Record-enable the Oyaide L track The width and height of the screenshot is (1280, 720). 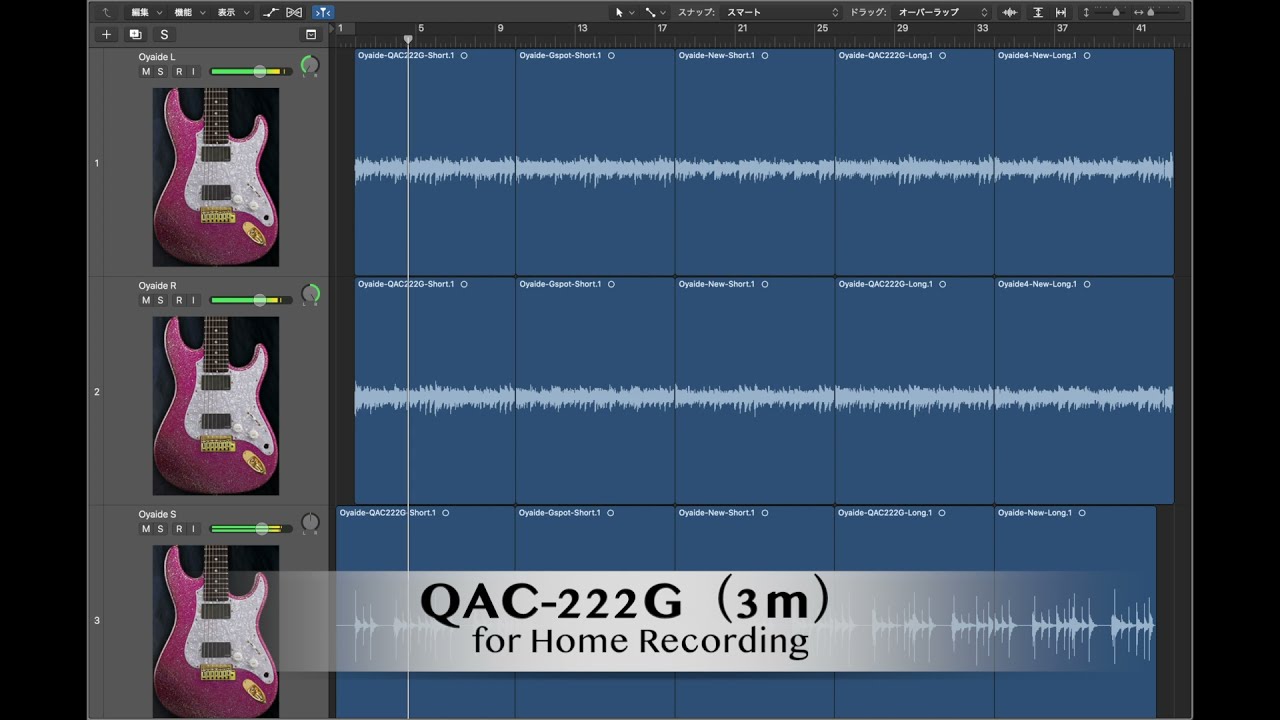179,72
